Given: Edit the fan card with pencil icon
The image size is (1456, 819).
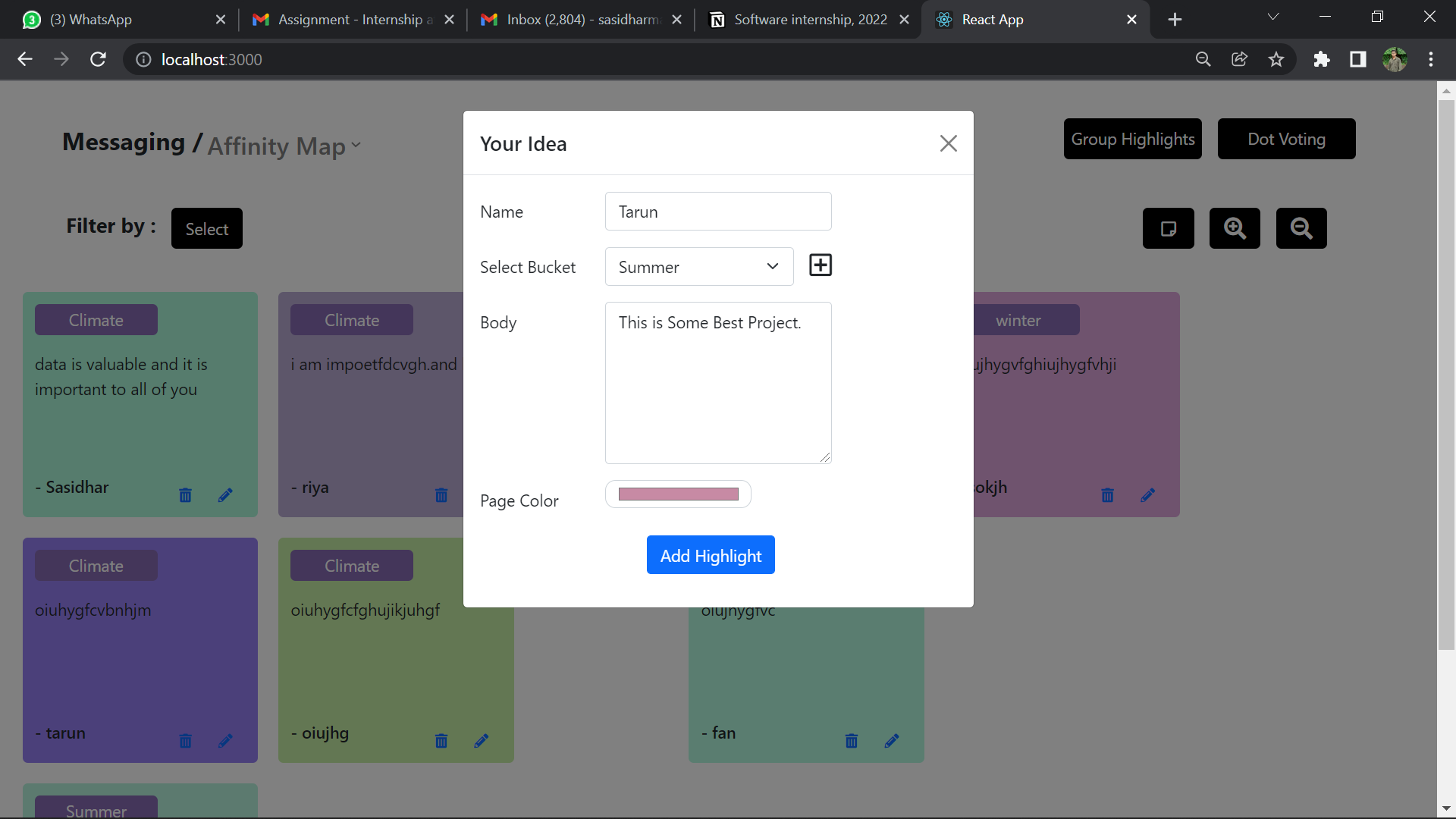Looking at the screenshot, I should coord(892,741).
